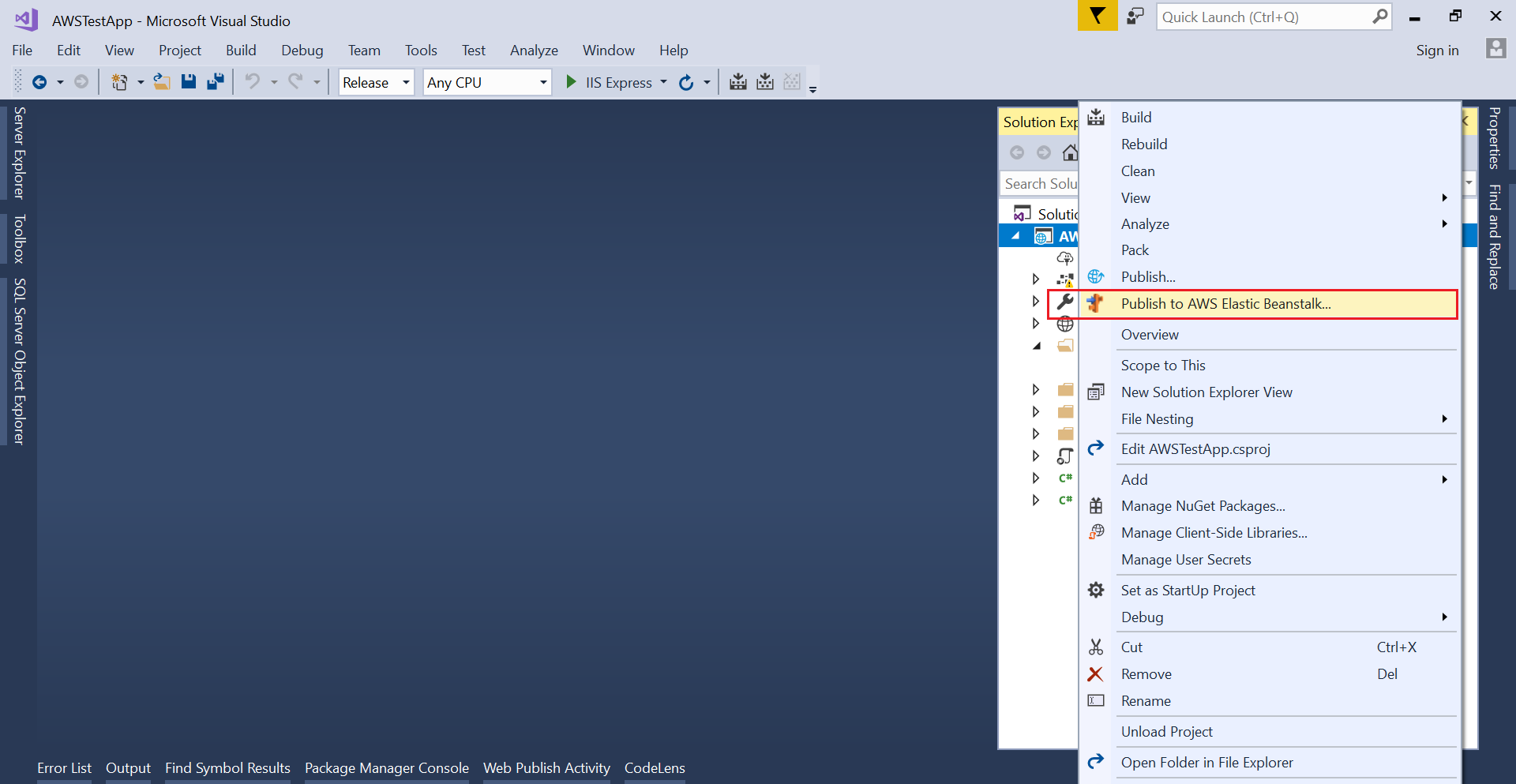Click the Save All toolbar icon
Image resolution: width=1516 pixels, height=784 pixels.
pyautogui.click(x=215, y=82)
